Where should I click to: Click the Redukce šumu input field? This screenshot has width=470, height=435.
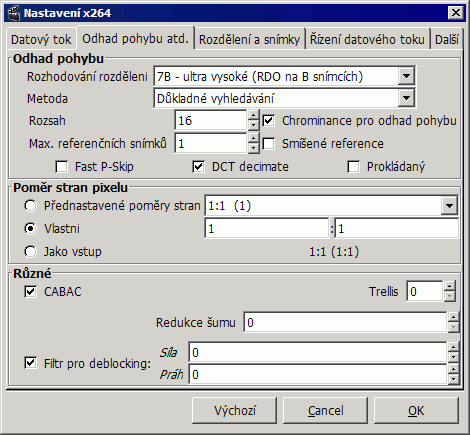click(x=345, y=322)
